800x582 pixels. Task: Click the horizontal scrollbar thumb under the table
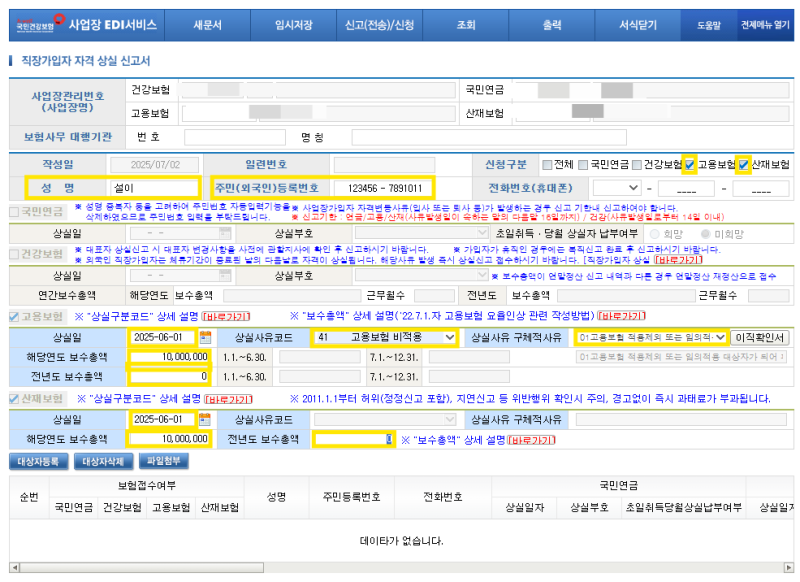coord(141,567)
